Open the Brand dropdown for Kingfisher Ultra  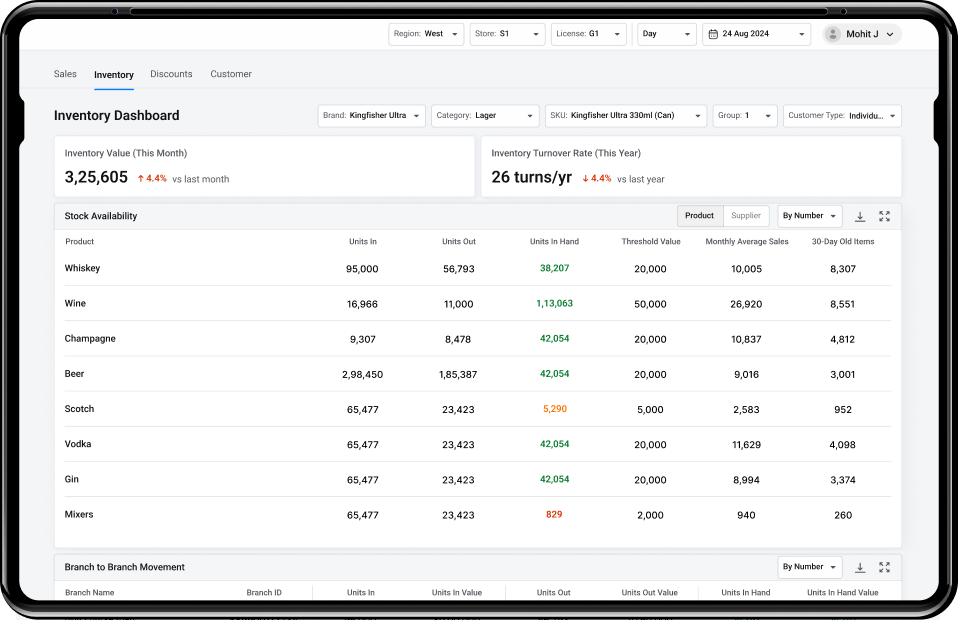coord(371,115)
